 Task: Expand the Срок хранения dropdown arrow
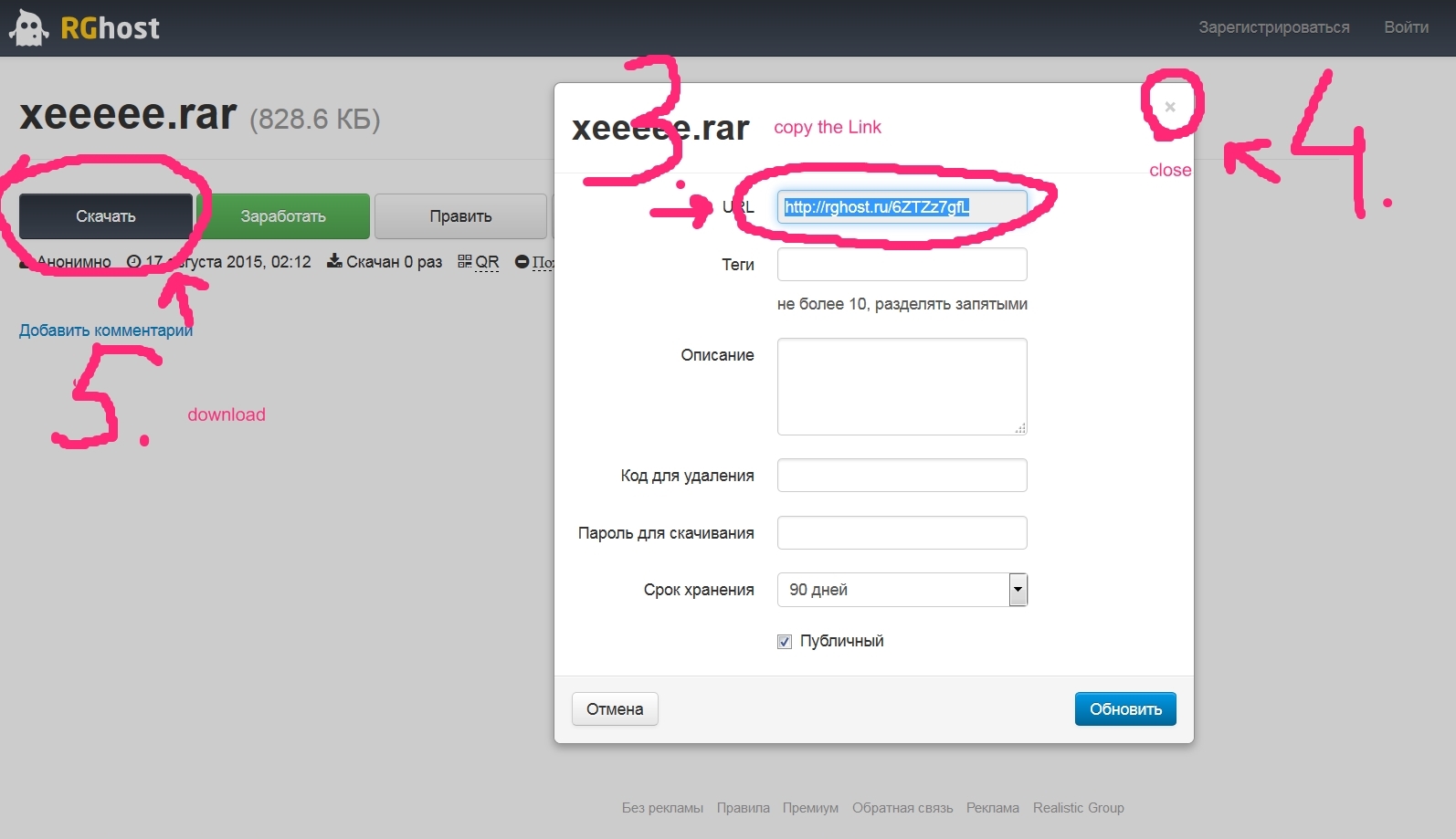[x=1018, y=590]
